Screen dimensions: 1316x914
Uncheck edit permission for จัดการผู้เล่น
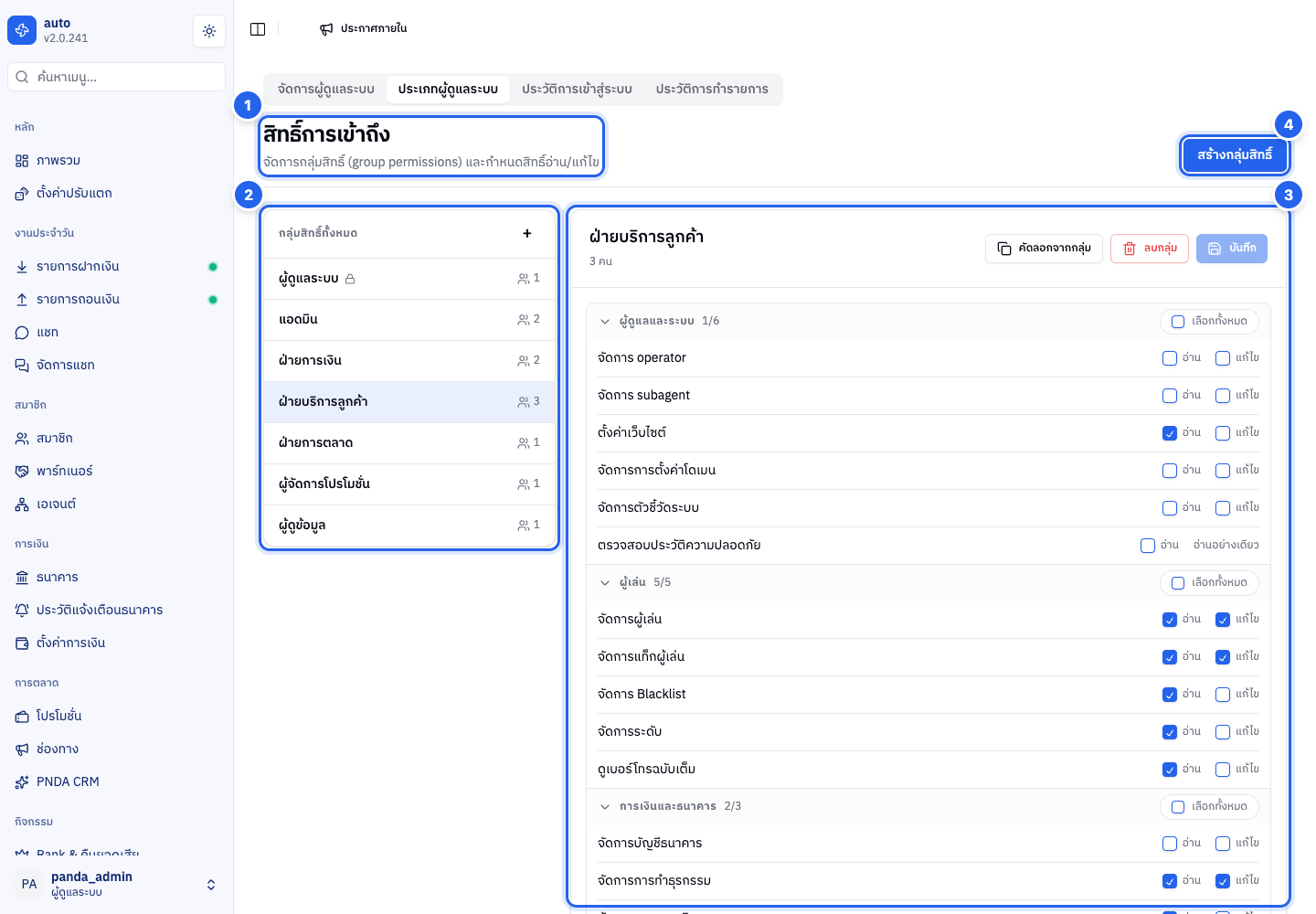coord(1223,620)
